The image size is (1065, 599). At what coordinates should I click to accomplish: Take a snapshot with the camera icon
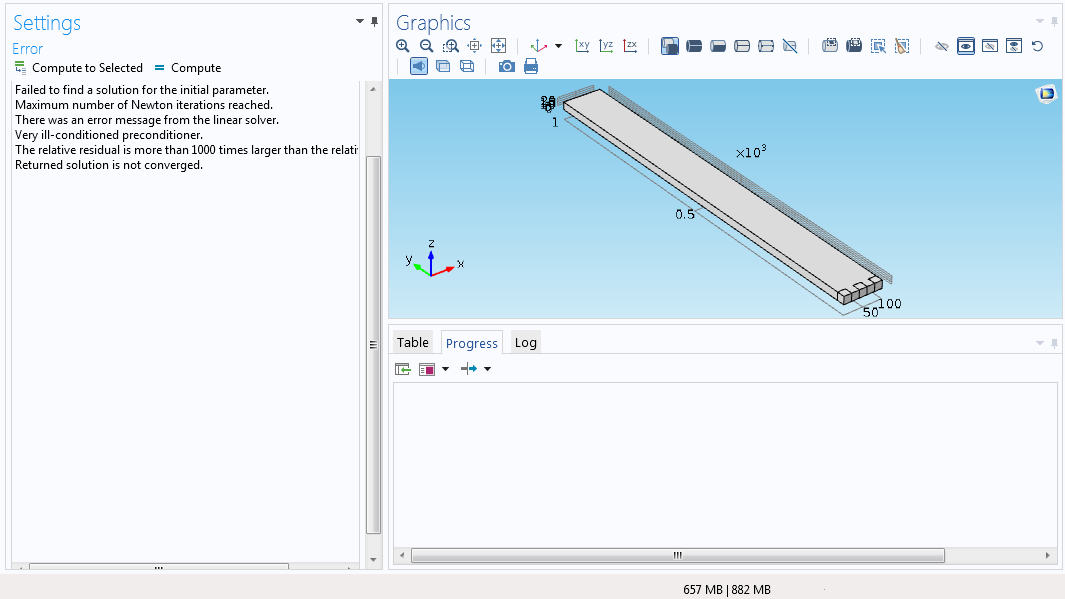point(507,66)
